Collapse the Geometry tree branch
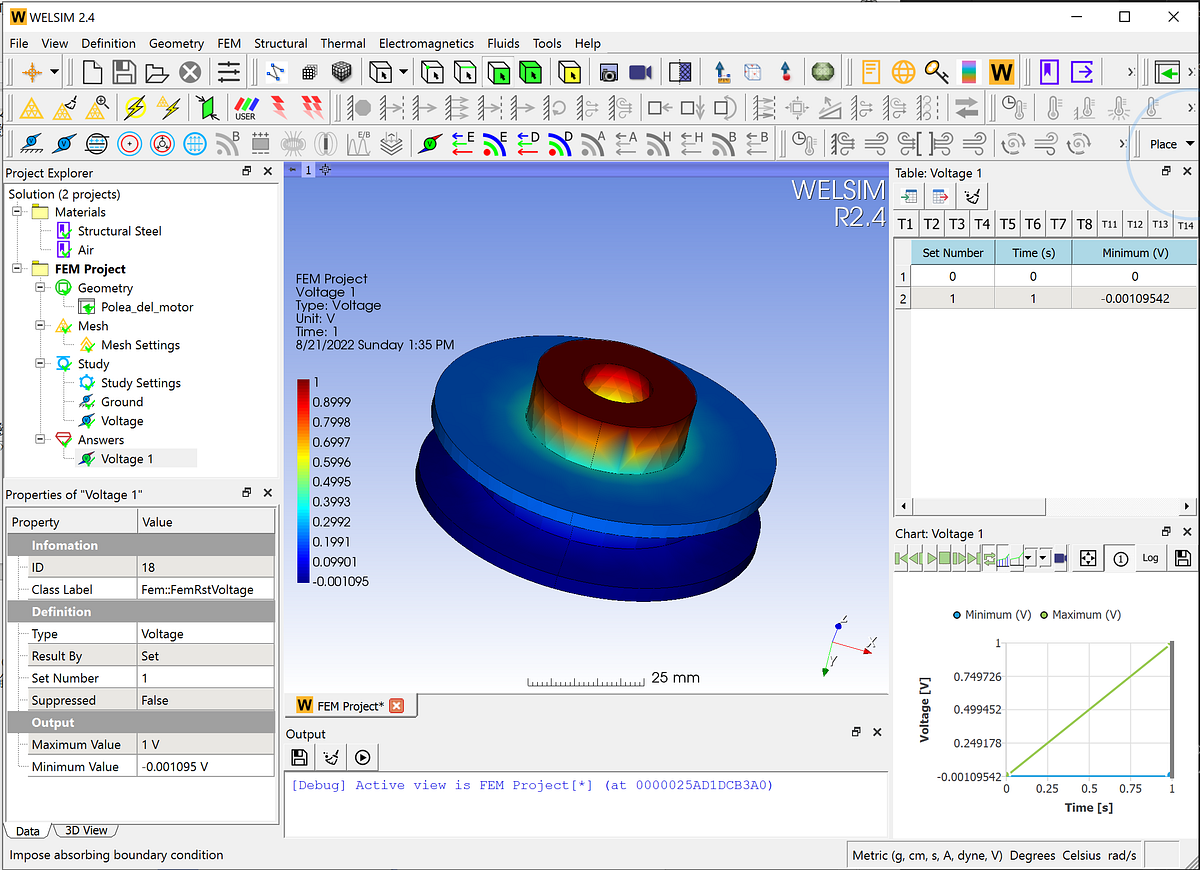 click(38, 287)
